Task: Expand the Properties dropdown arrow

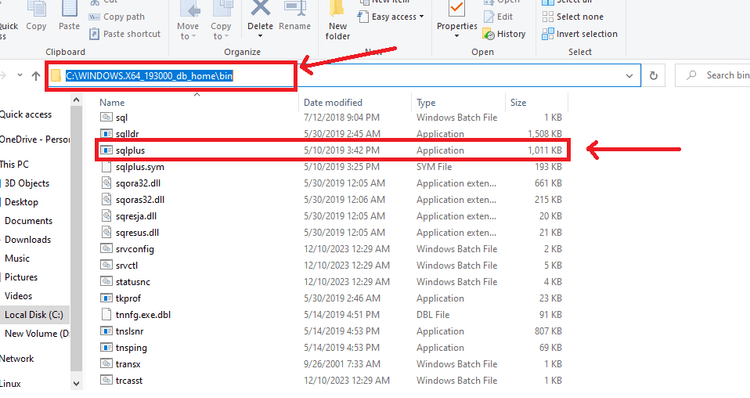Action: click(457, 36)
